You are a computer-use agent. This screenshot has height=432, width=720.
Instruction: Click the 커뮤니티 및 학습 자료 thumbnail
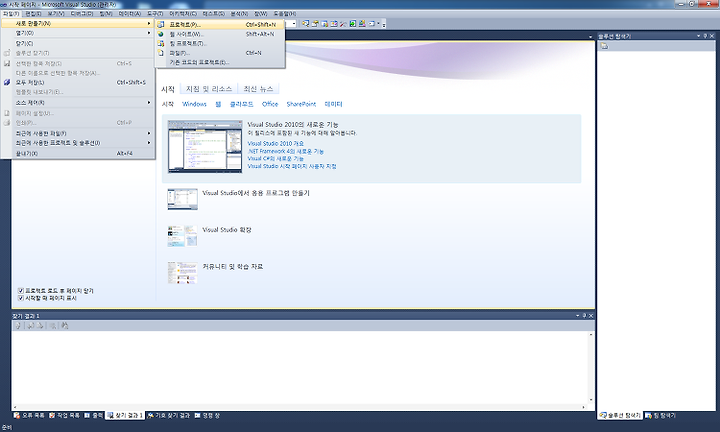(x=182, y=272)
